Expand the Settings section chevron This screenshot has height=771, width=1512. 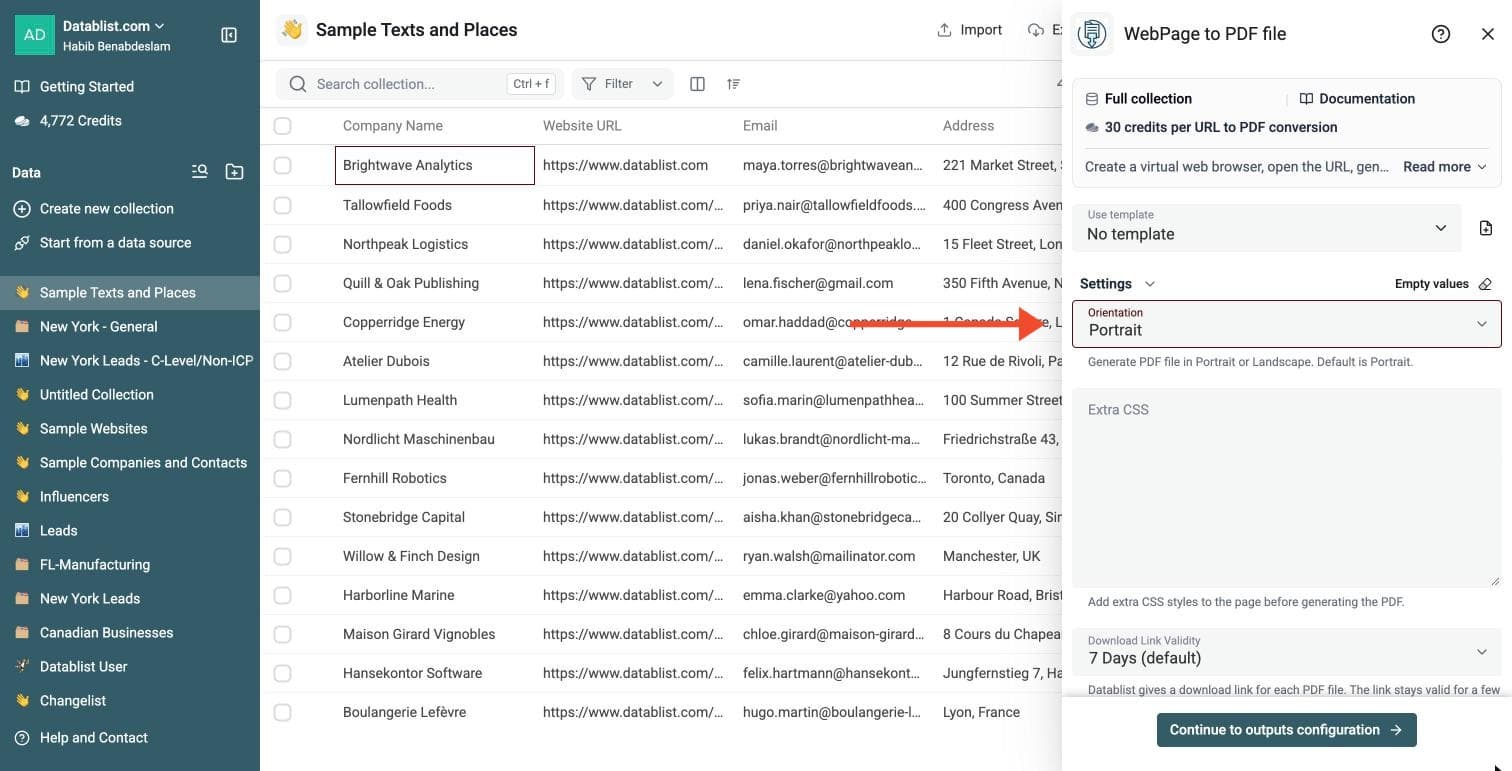tap(1150, 284)
